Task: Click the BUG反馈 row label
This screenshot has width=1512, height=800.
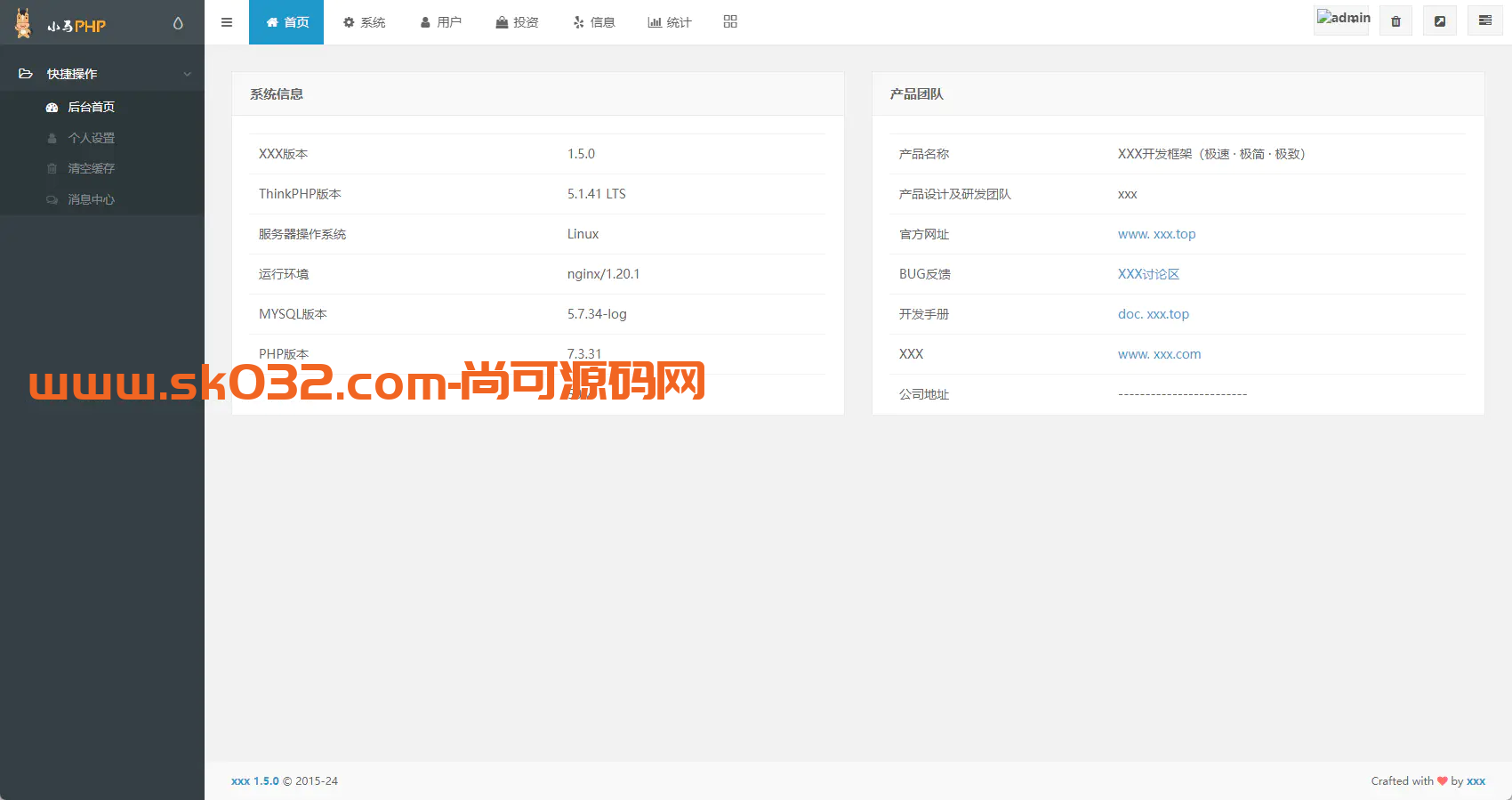Action: (925, 274)
